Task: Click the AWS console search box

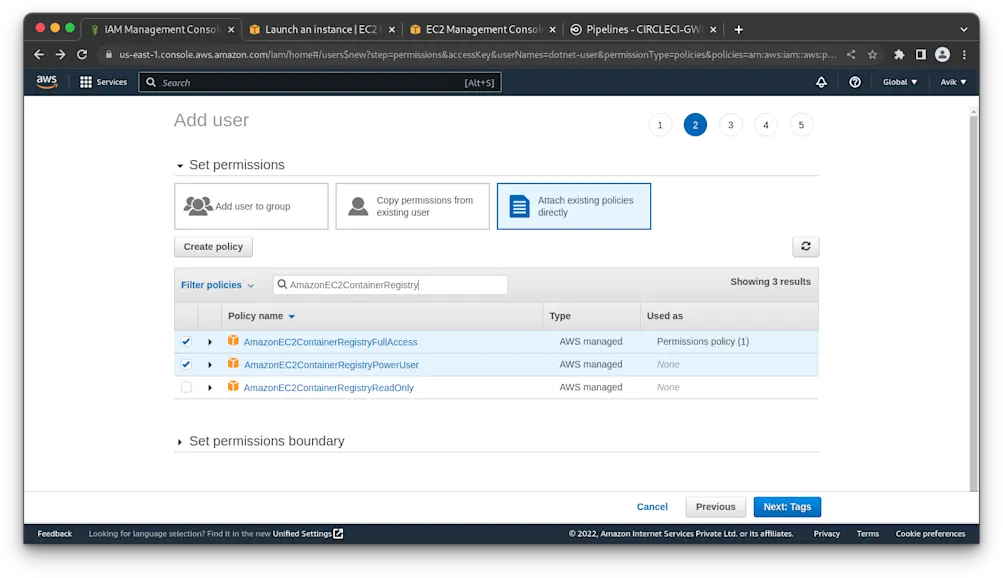Action: pyautogui.click(x=320, y=82)
